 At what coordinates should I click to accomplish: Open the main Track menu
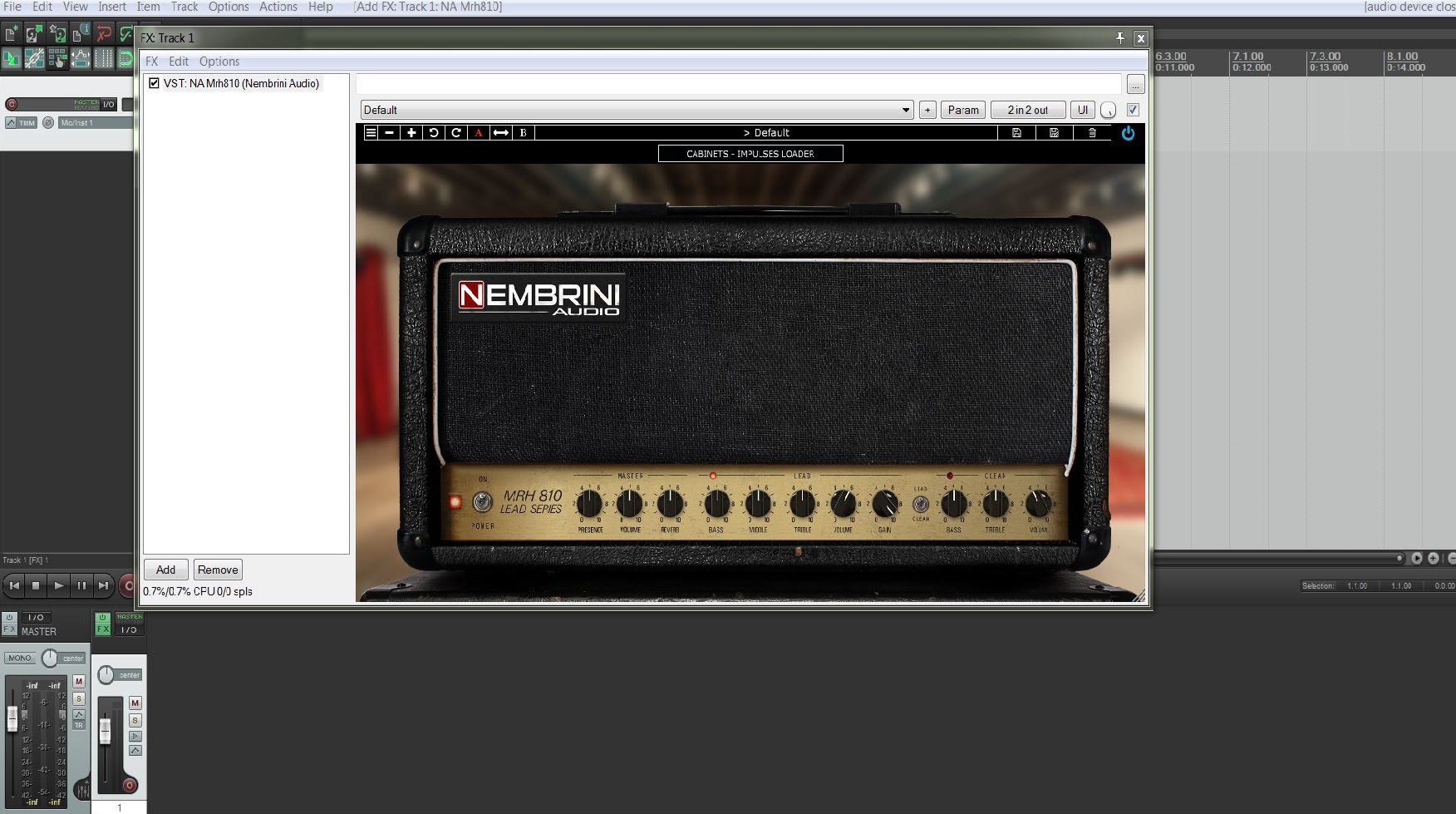184,7
